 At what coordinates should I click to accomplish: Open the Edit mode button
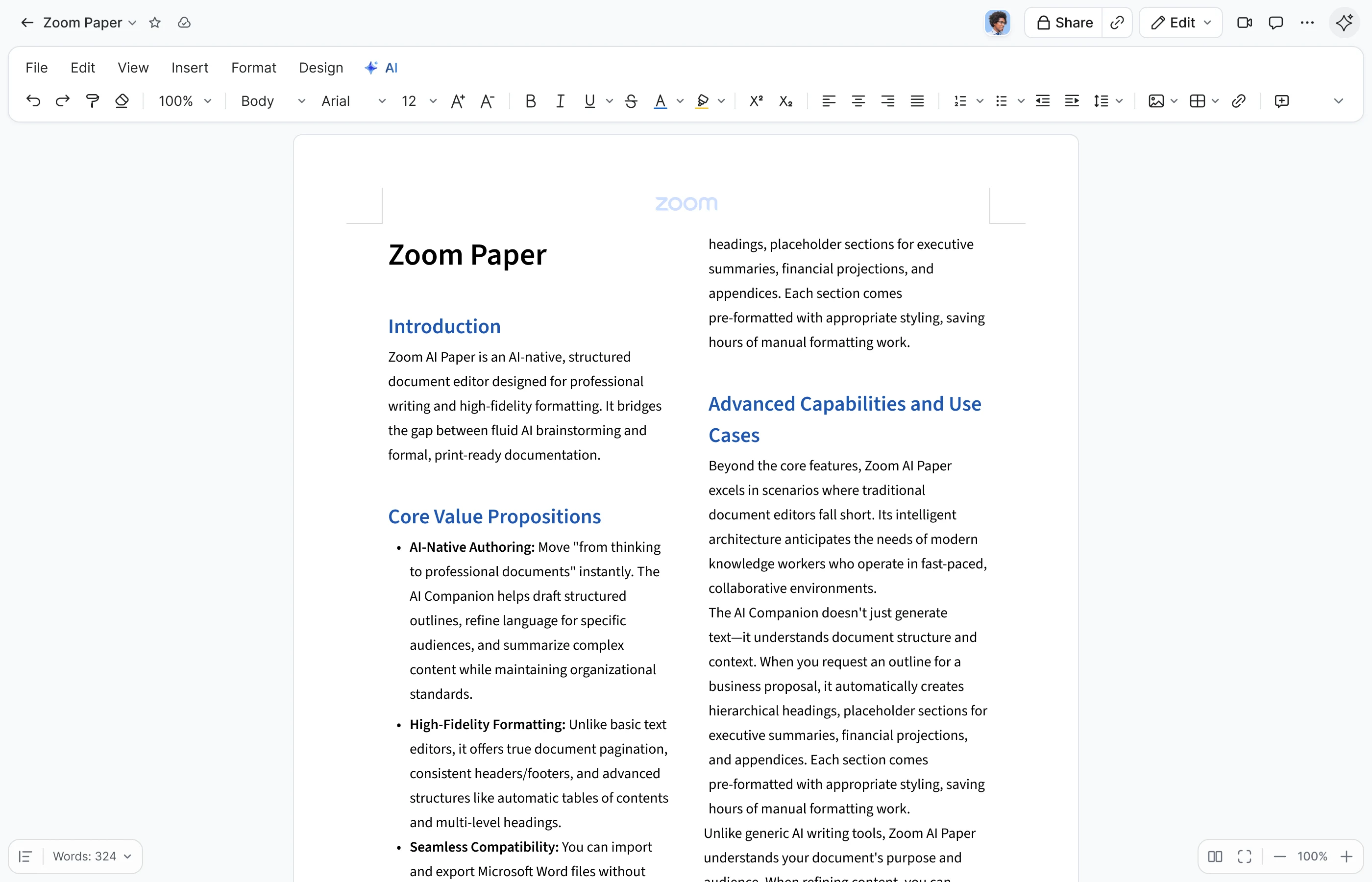[1181, 23]
